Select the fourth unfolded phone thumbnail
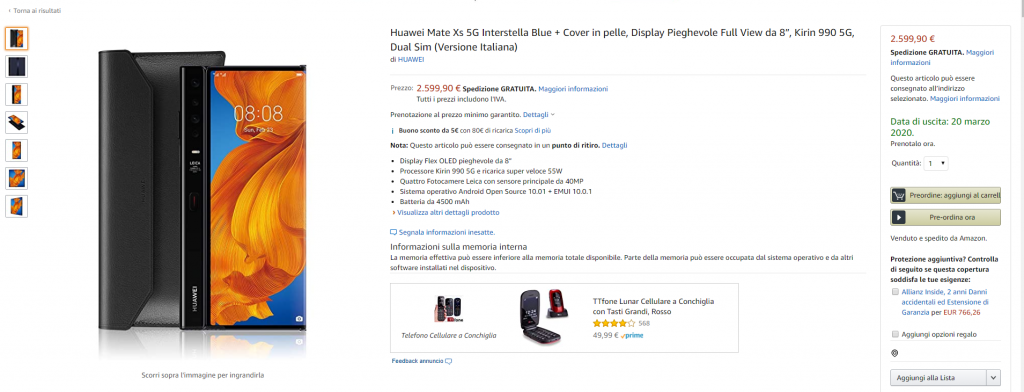 pyautogui.click(x=16, y=122)
